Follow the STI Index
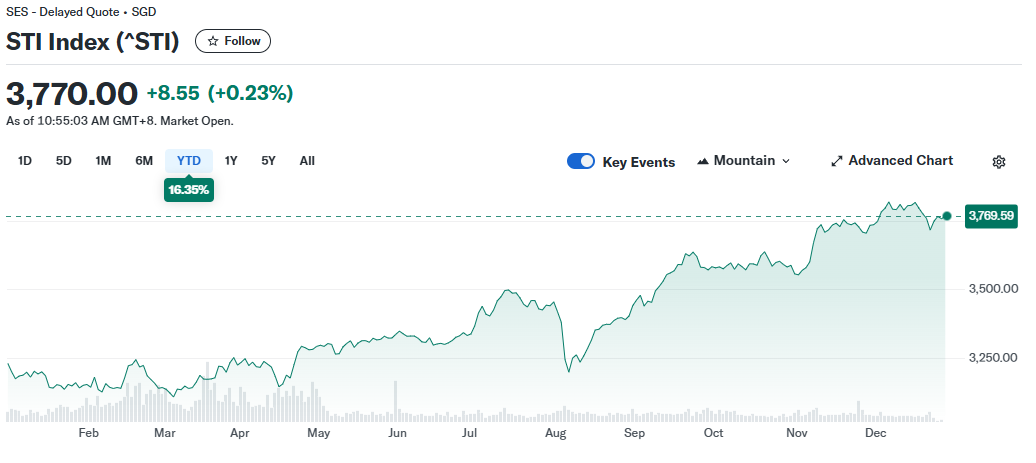Image resolution: width=1036 pixels, height=463 pixels. 233,41
